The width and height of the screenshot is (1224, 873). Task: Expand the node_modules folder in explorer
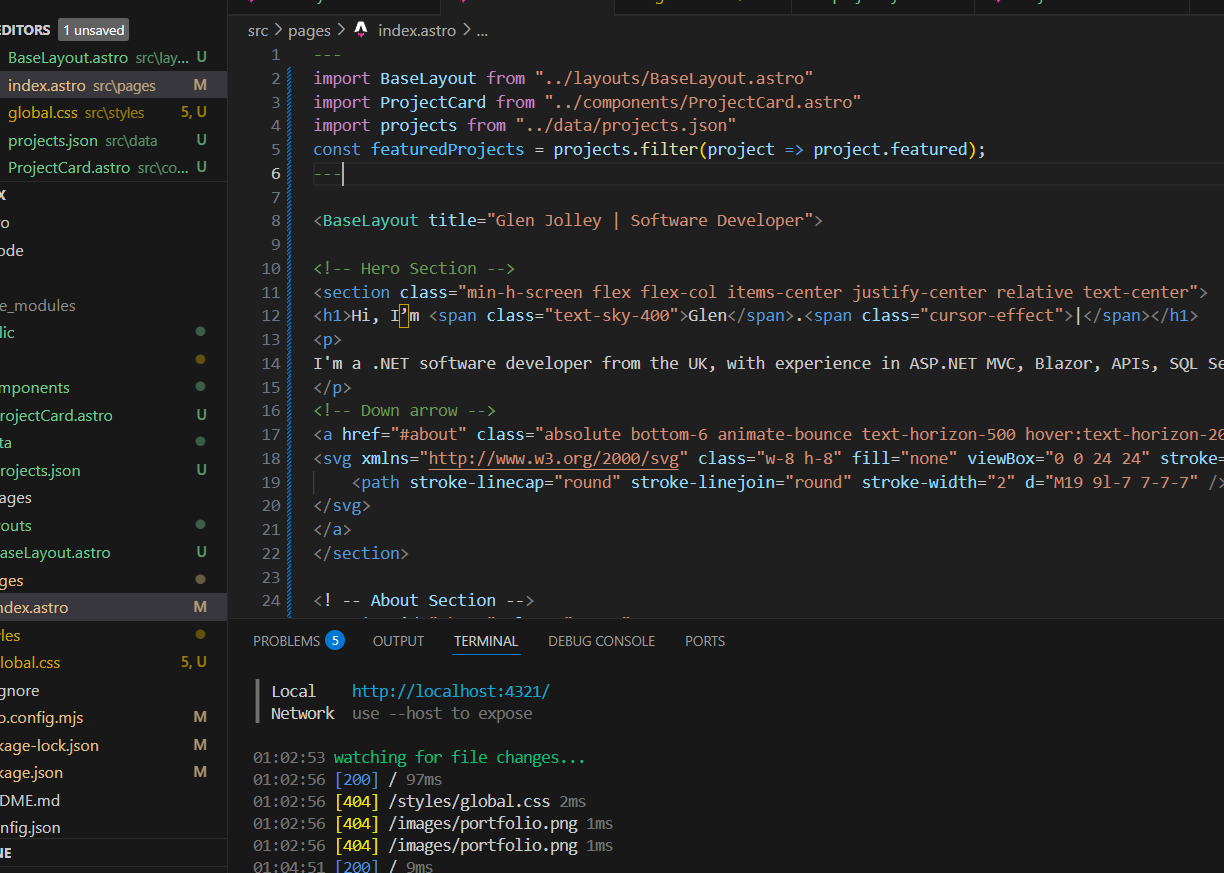click(x=38, y=306)
